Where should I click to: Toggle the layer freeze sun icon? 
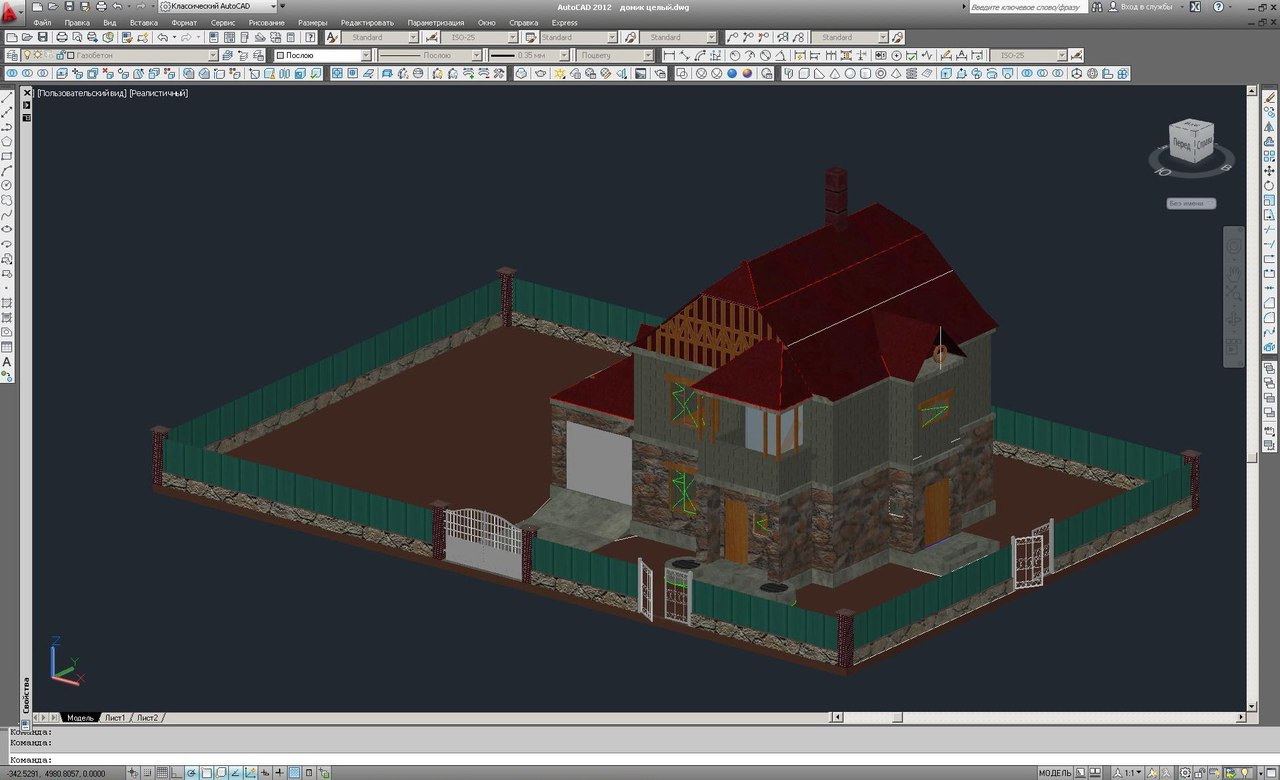pyautogui.click(x=36, y=56)
